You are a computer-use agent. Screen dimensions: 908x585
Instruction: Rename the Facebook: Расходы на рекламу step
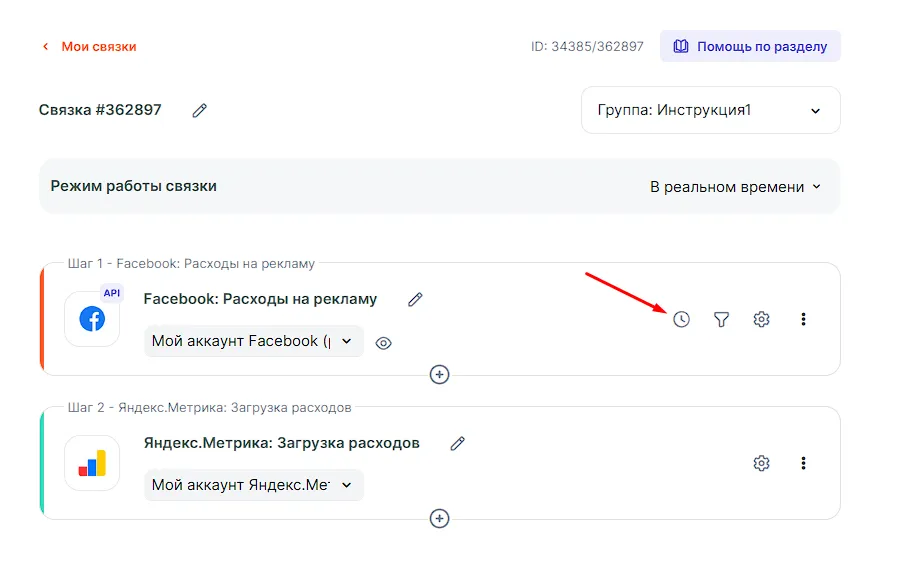415,299
